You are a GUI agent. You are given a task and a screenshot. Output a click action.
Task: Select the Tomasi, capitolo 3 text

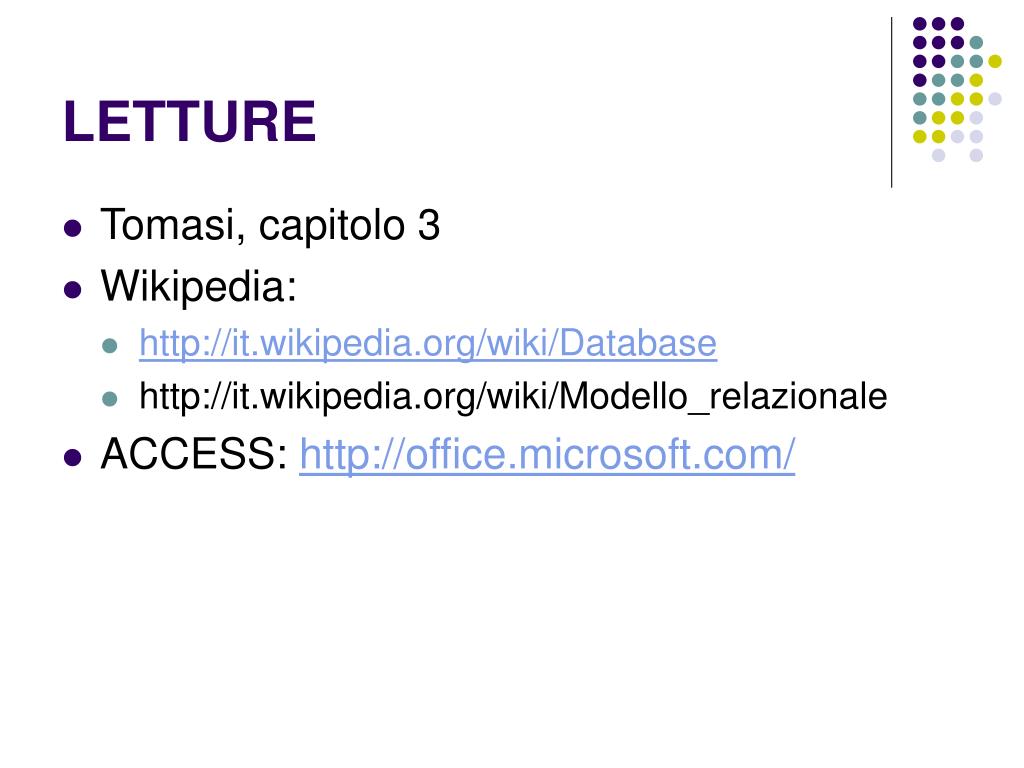click(270, 225)
